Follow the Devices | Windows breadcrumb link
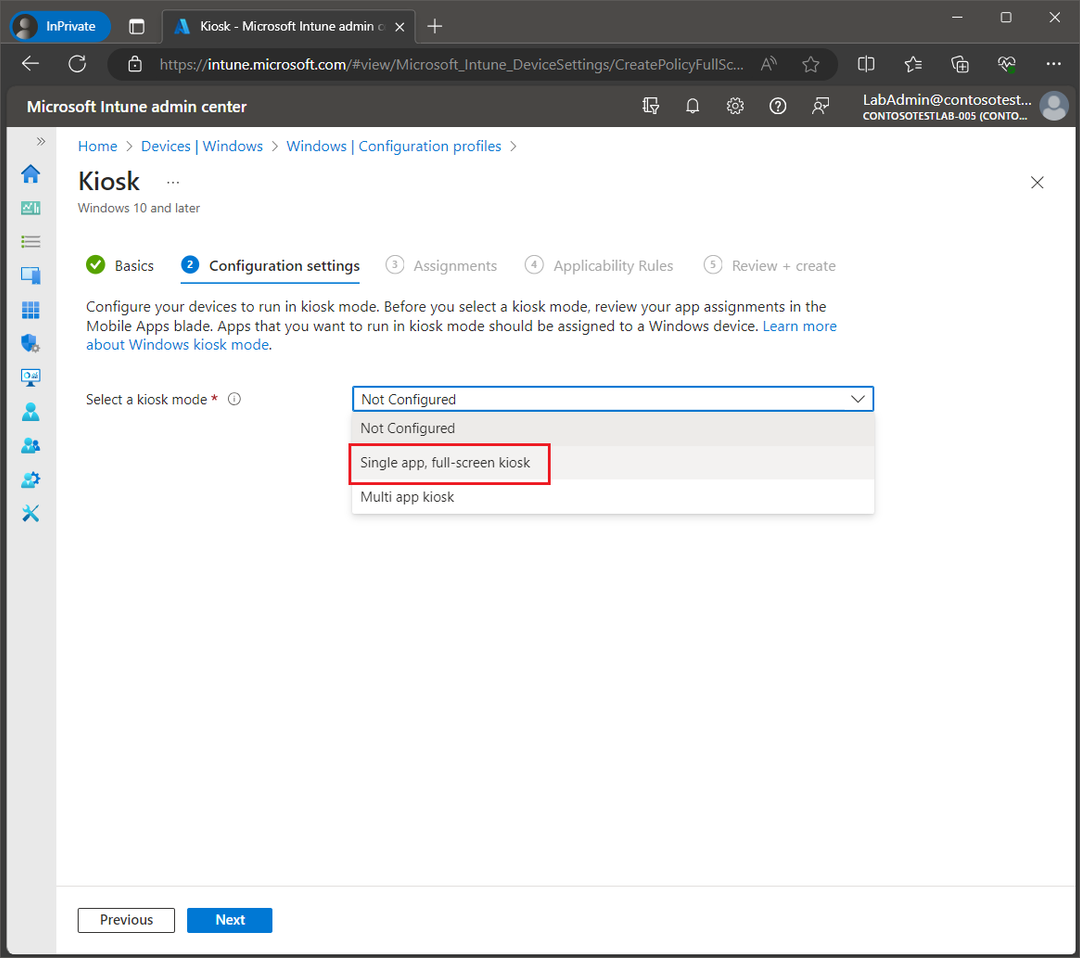The image size is (1080, 958). click(202, 146)
